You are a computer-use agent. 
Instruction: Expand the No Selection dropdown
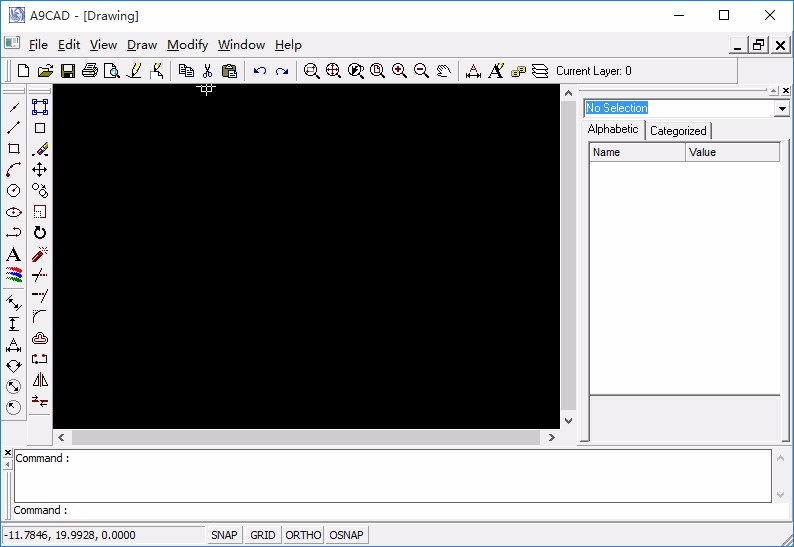pos(782,108)
